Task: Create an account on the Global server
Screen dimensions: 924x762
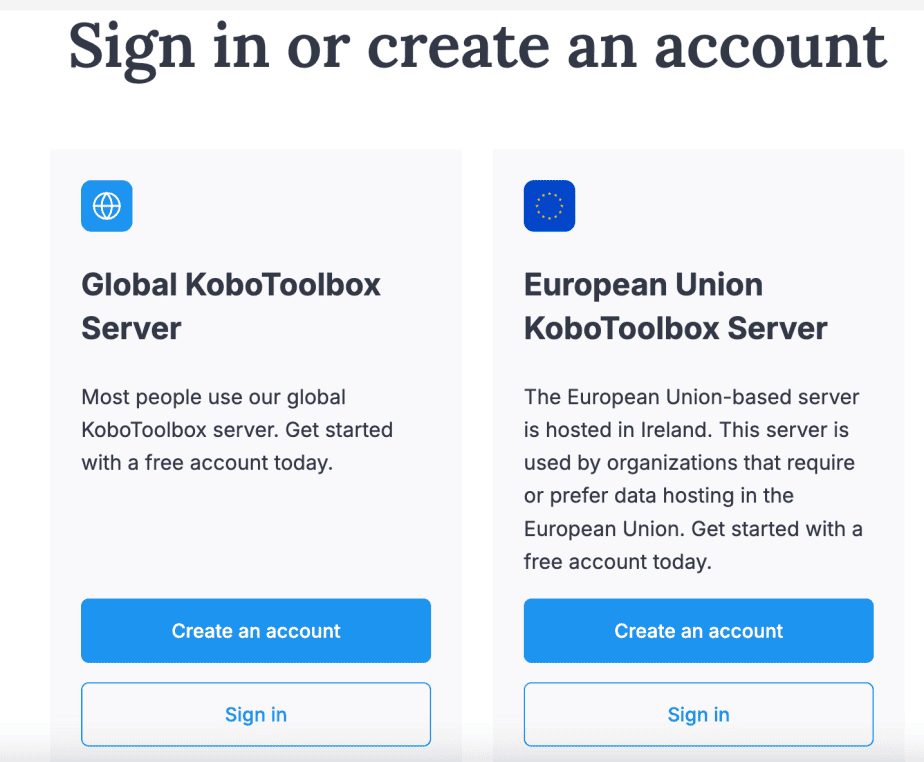Action: point(256,631)
